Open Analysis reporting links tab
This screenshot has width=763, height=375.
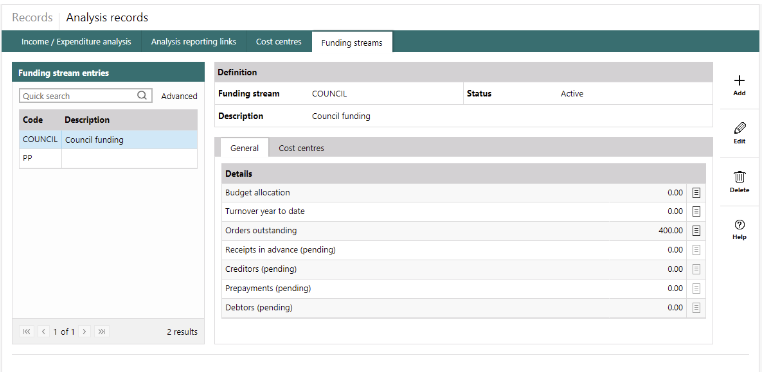(194, 42)
